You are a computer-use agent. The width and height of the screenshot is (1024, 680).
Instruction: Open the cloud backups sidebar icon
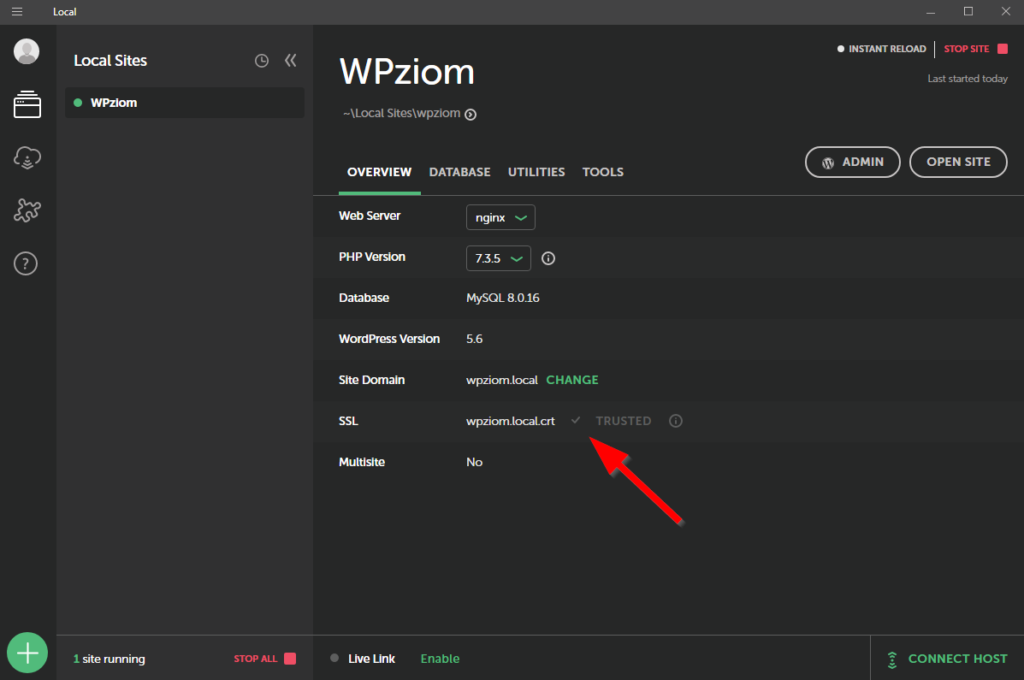pyautogui.click(x=27, y=158)
